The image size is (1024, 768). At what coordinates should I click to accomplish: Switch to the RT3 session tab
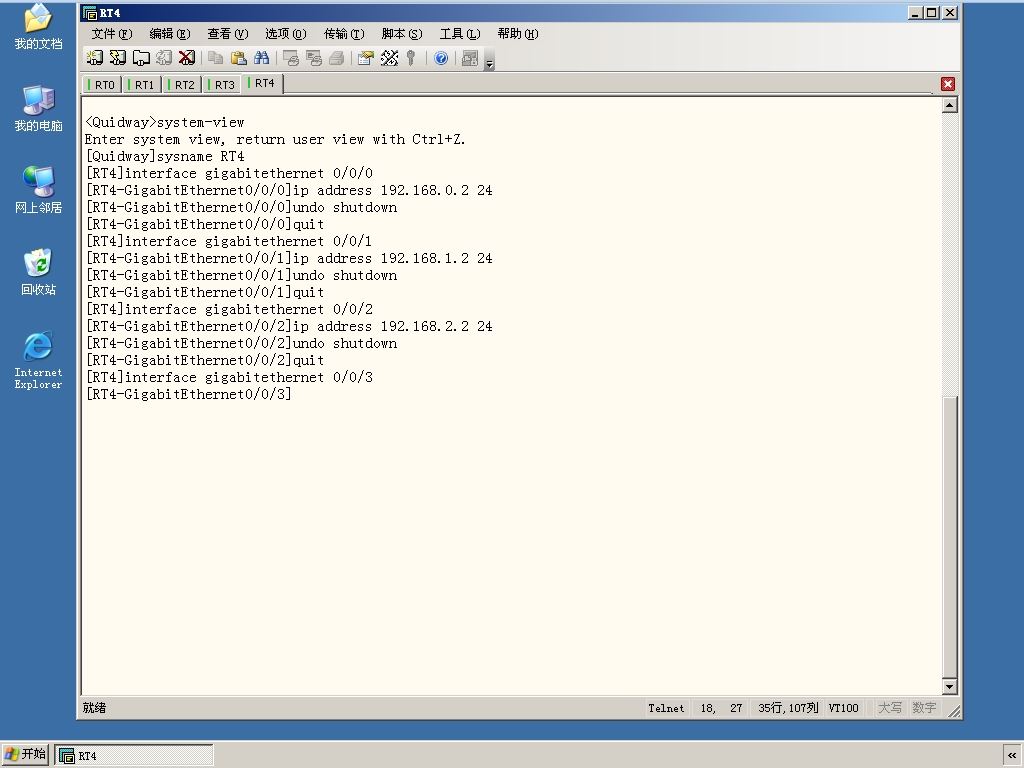pyautogui.click(x=222, y=85)
